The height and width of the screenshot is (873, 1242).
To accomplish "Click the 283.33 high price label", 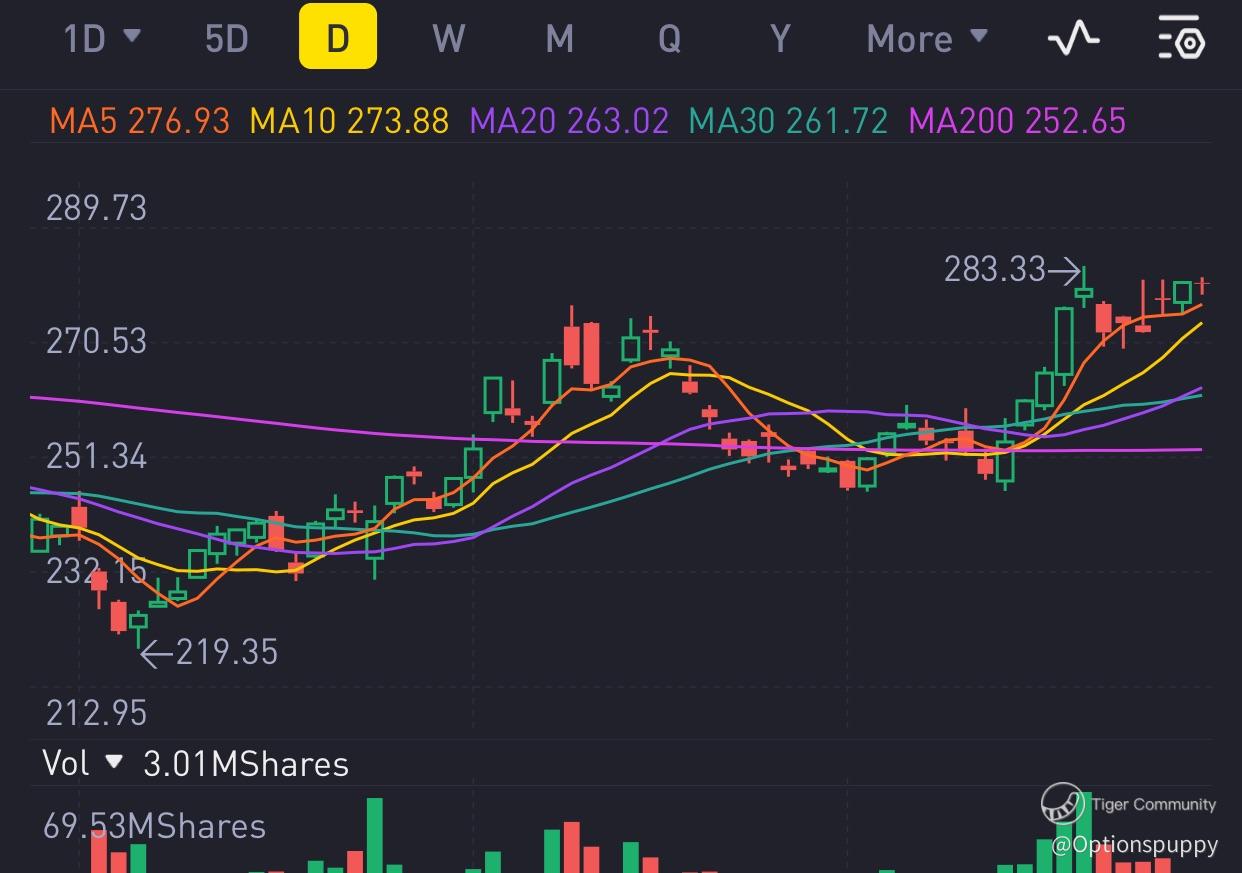I will tap(995, 269).
